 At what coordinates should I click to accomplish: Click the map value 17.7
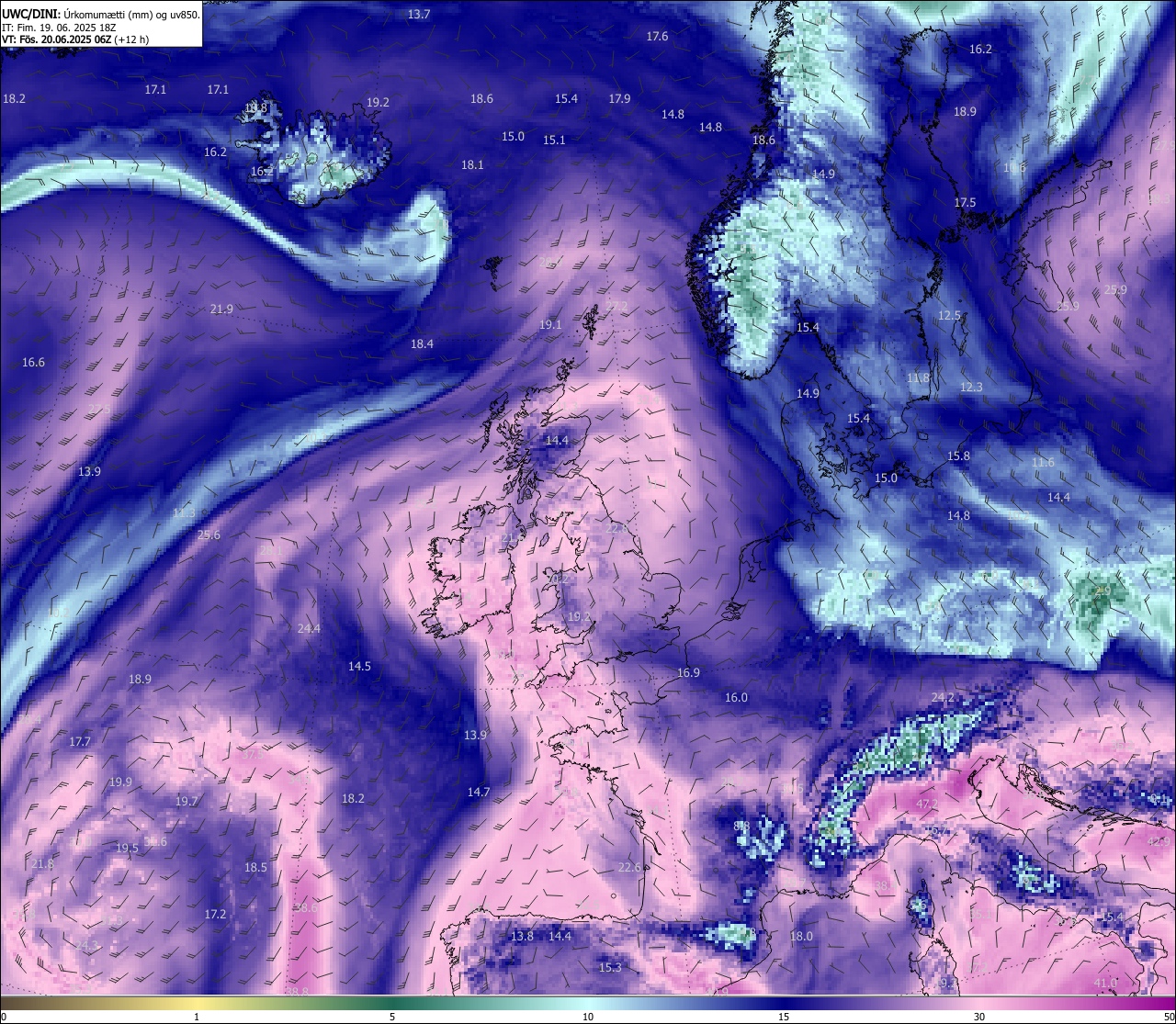[80, 742]
